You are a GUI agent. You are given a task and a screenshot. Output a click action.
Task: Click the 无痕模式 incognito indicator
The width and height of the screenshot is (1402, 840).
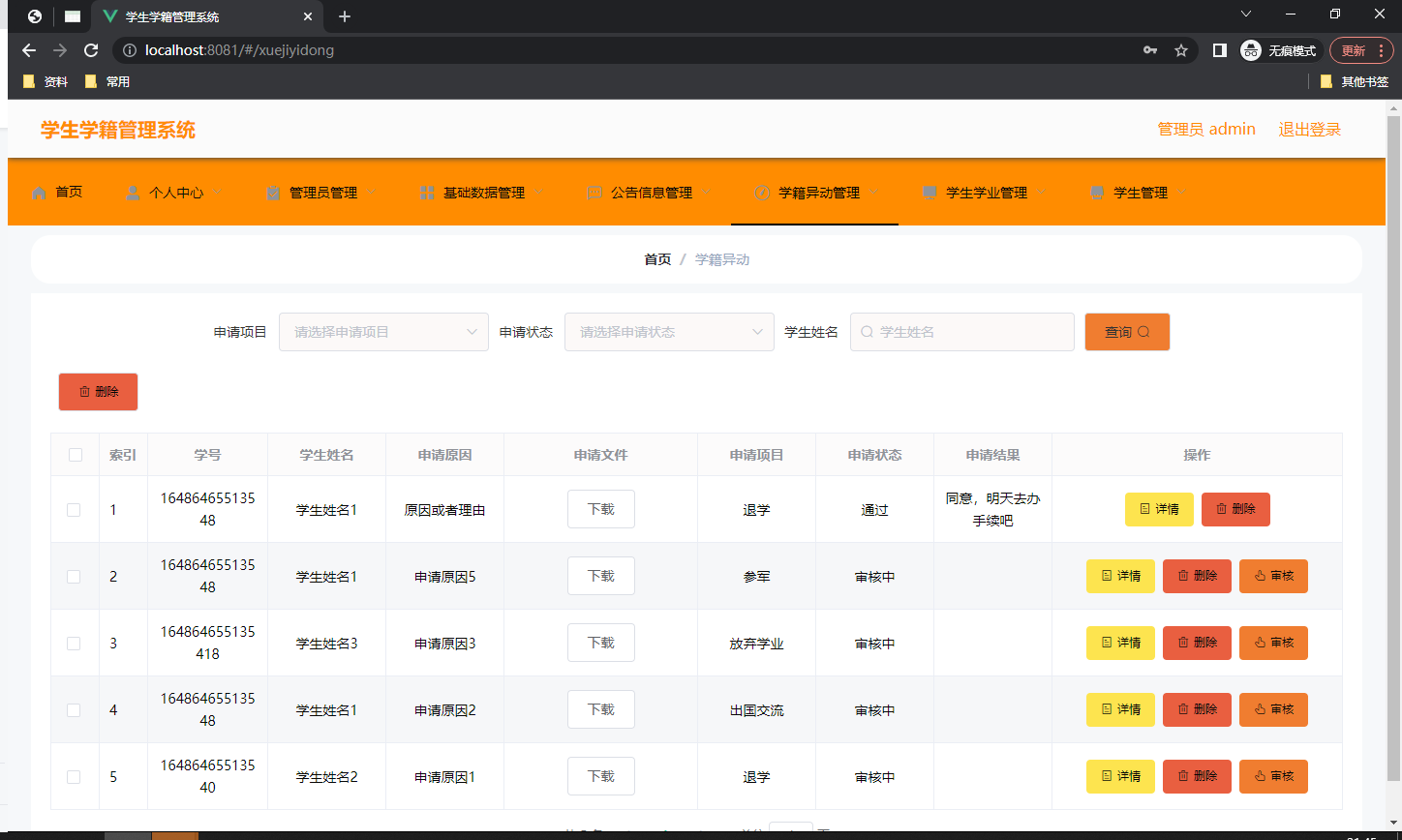[x=1280, y=50]
